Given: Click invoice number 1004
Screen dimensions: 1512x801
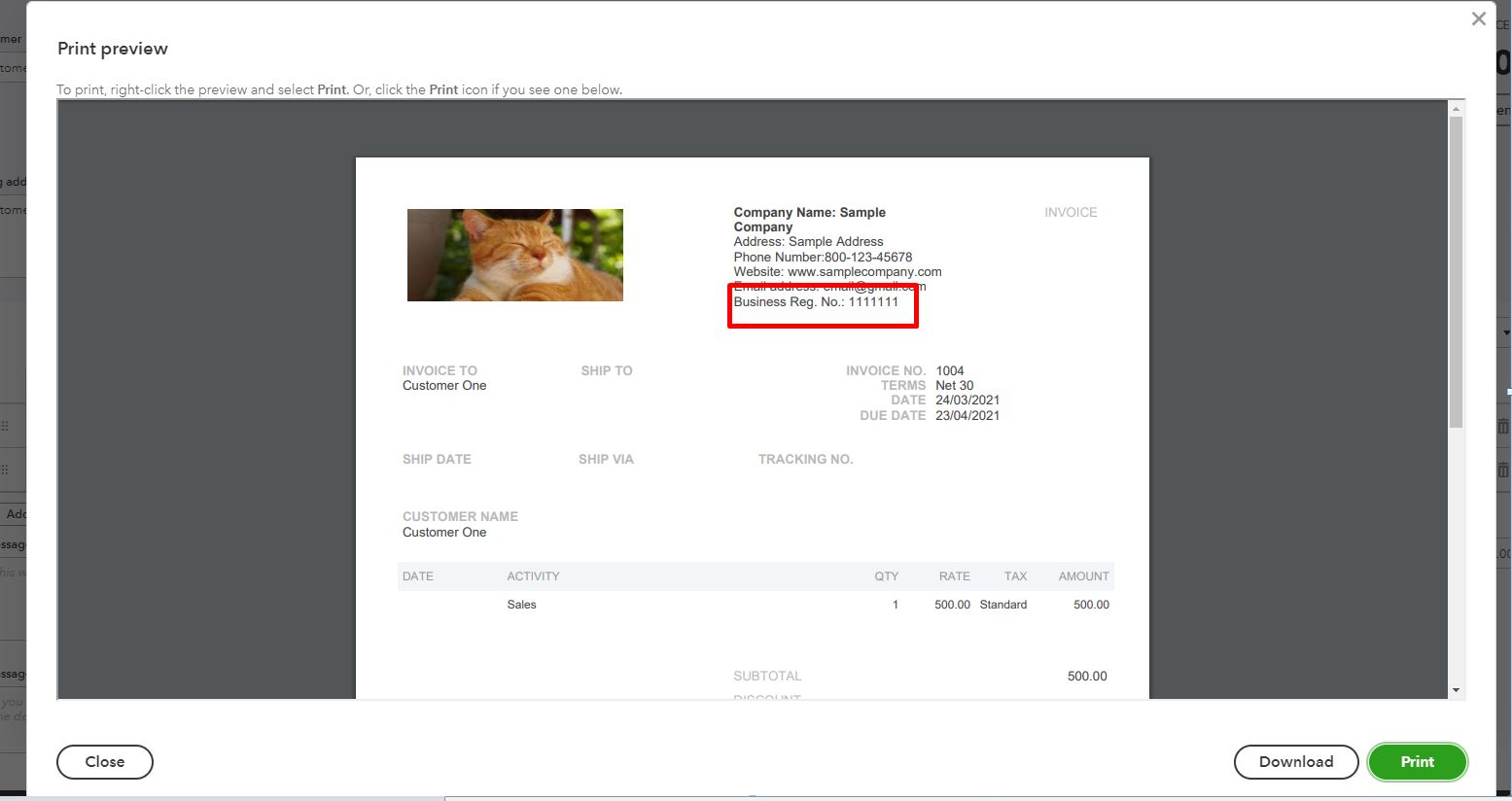Looking at the screenshot, I should coord(950,370).
